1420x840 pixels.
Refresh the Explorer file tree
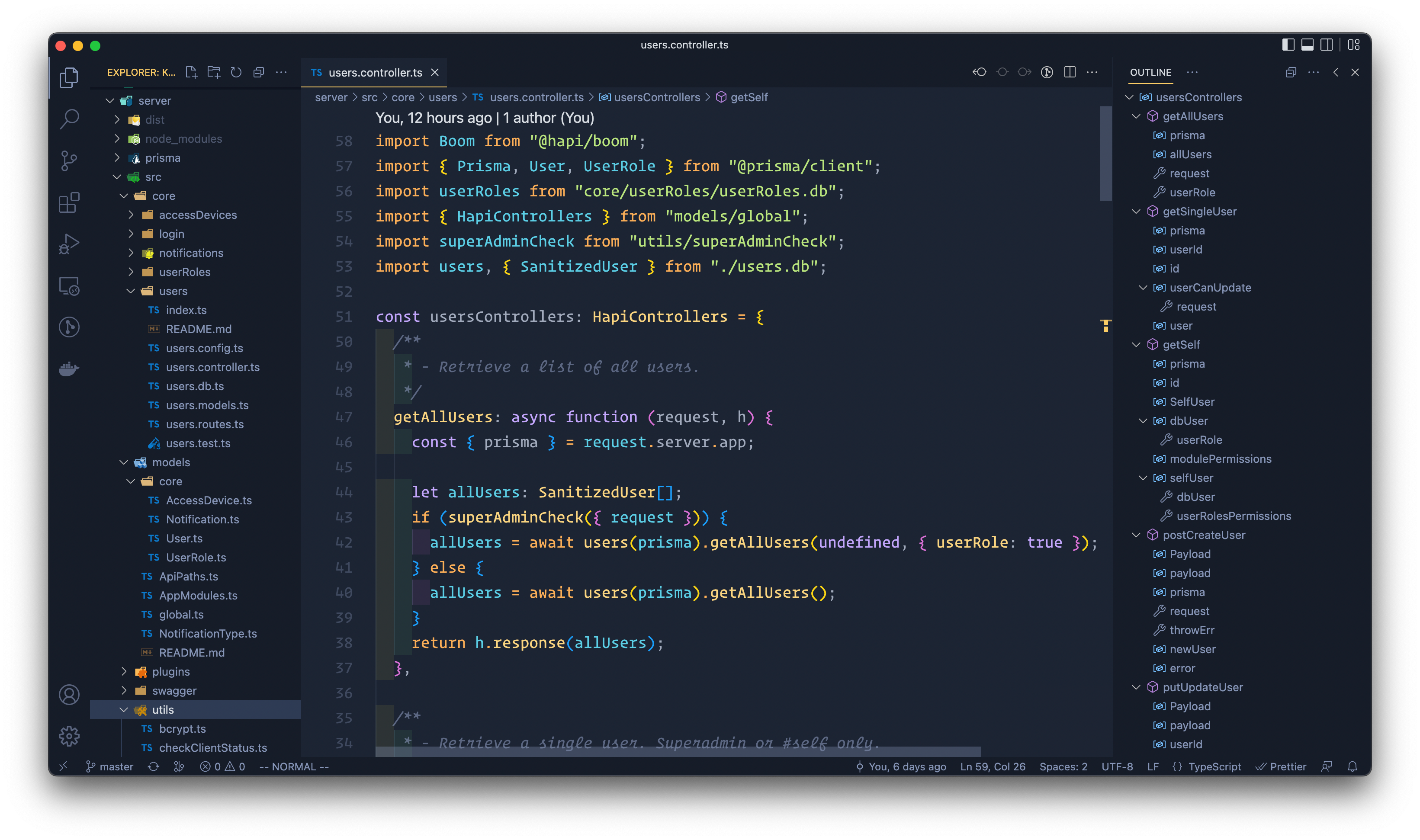[236, 73]
